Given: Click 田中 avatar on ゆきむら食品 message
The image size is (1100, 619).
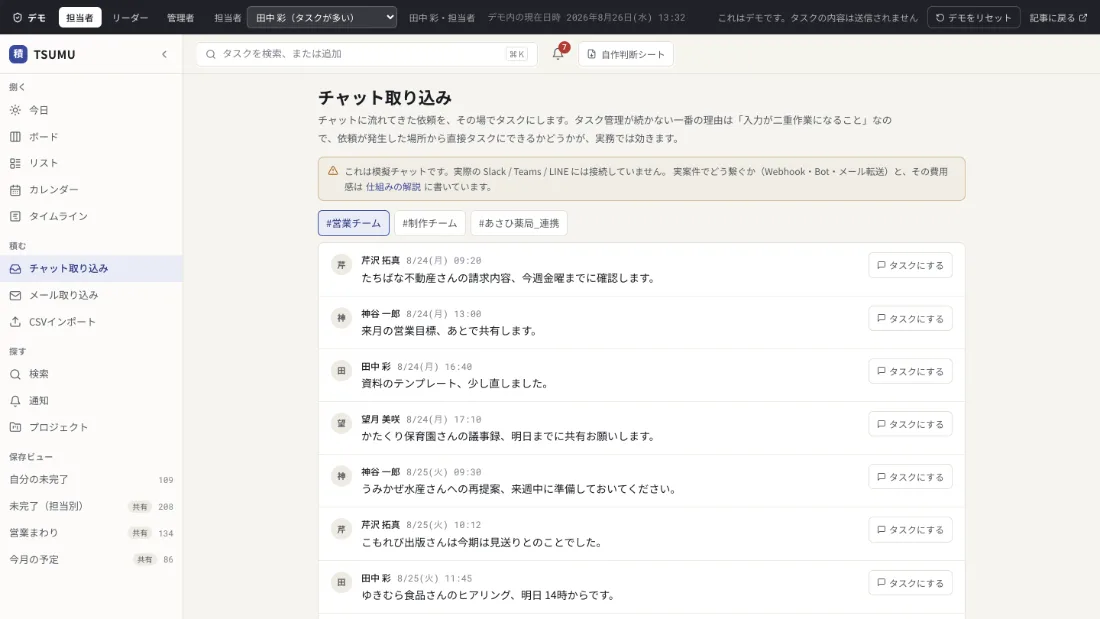Looking at the screenshot, I should (x=342, y=582).
